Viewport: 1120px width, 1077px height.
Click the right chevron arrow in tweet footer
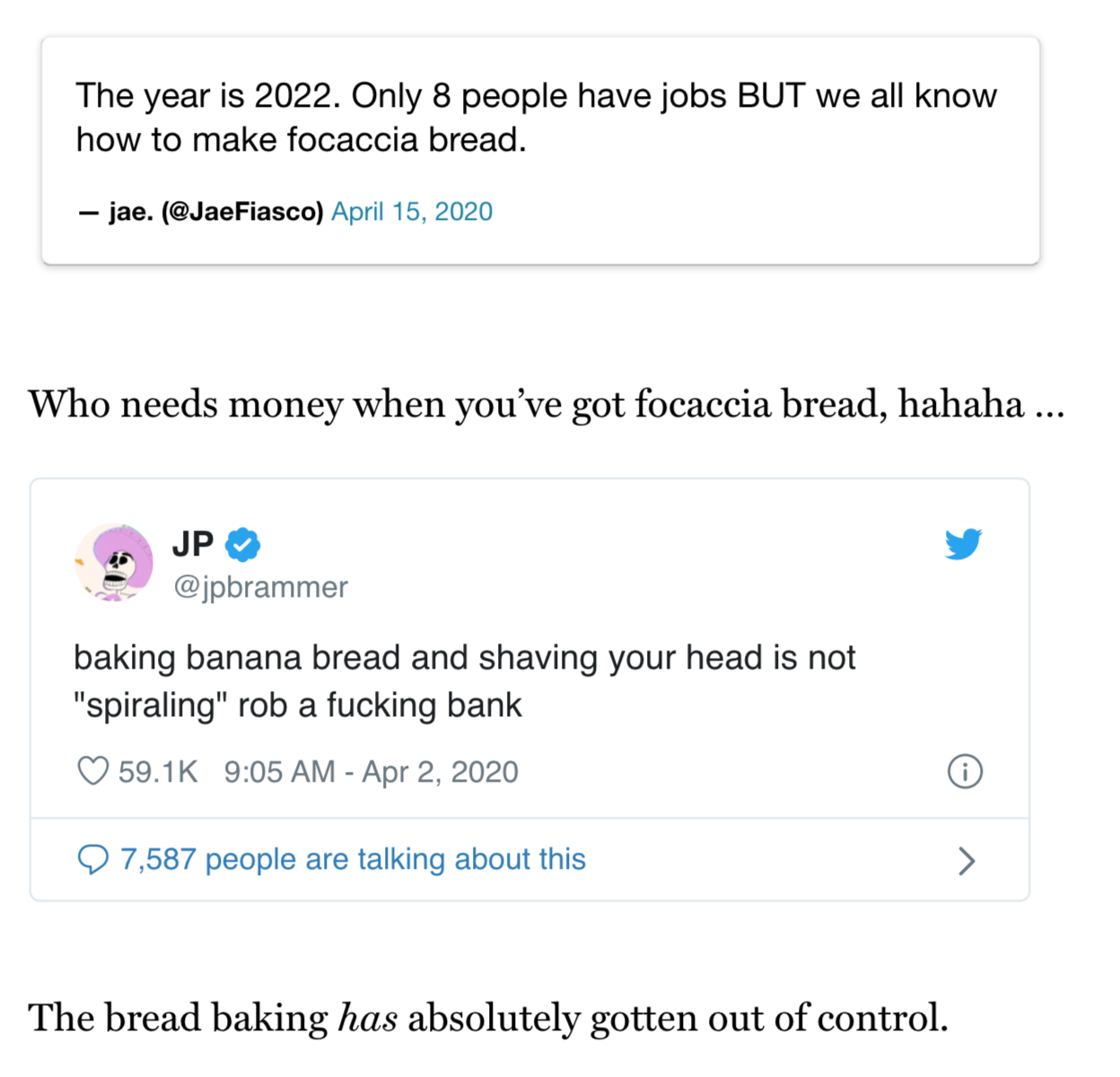click(x=966, y=861)
